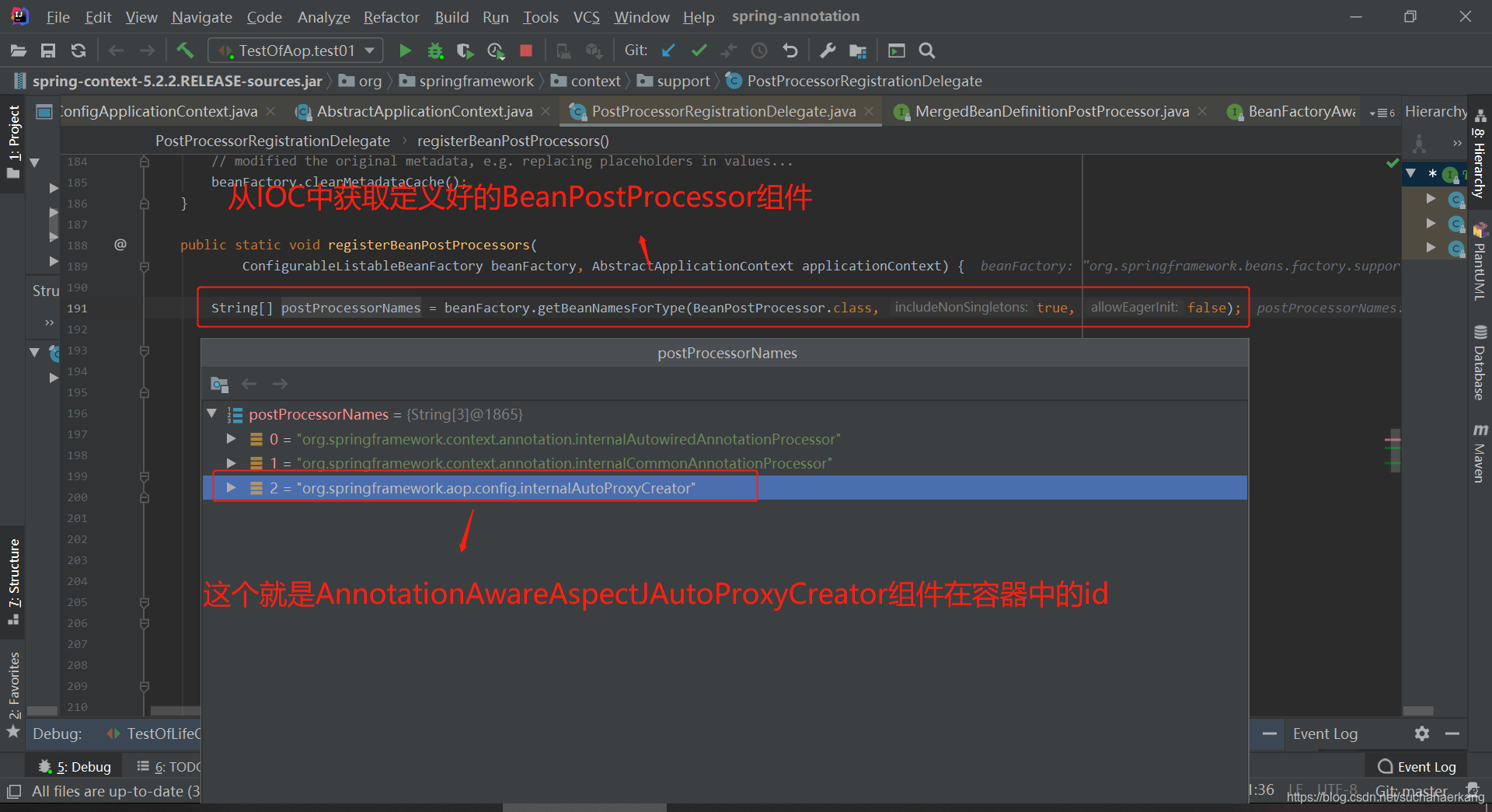Click the Synchronize refresh icon

[78, 51]
